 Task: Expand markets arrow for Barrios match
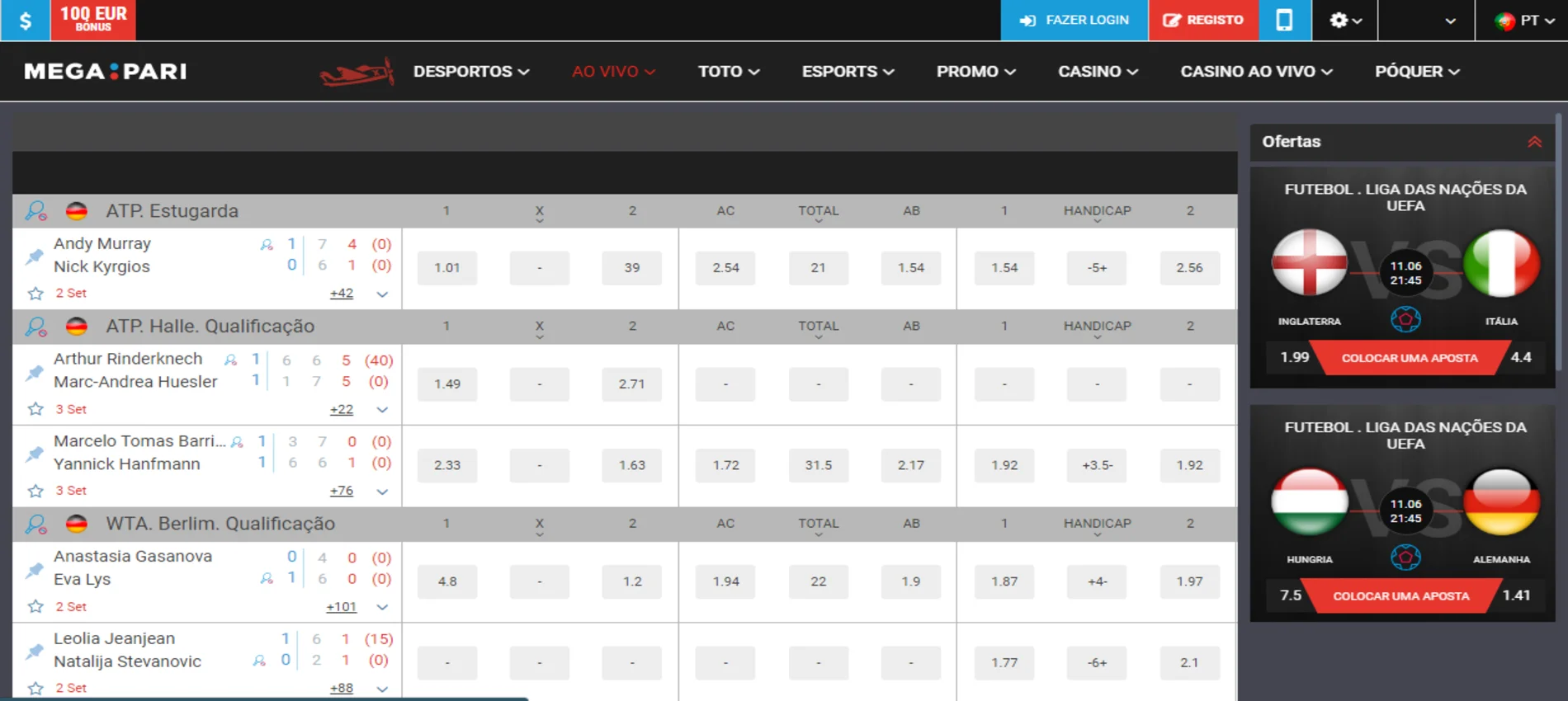click(382, 492)
